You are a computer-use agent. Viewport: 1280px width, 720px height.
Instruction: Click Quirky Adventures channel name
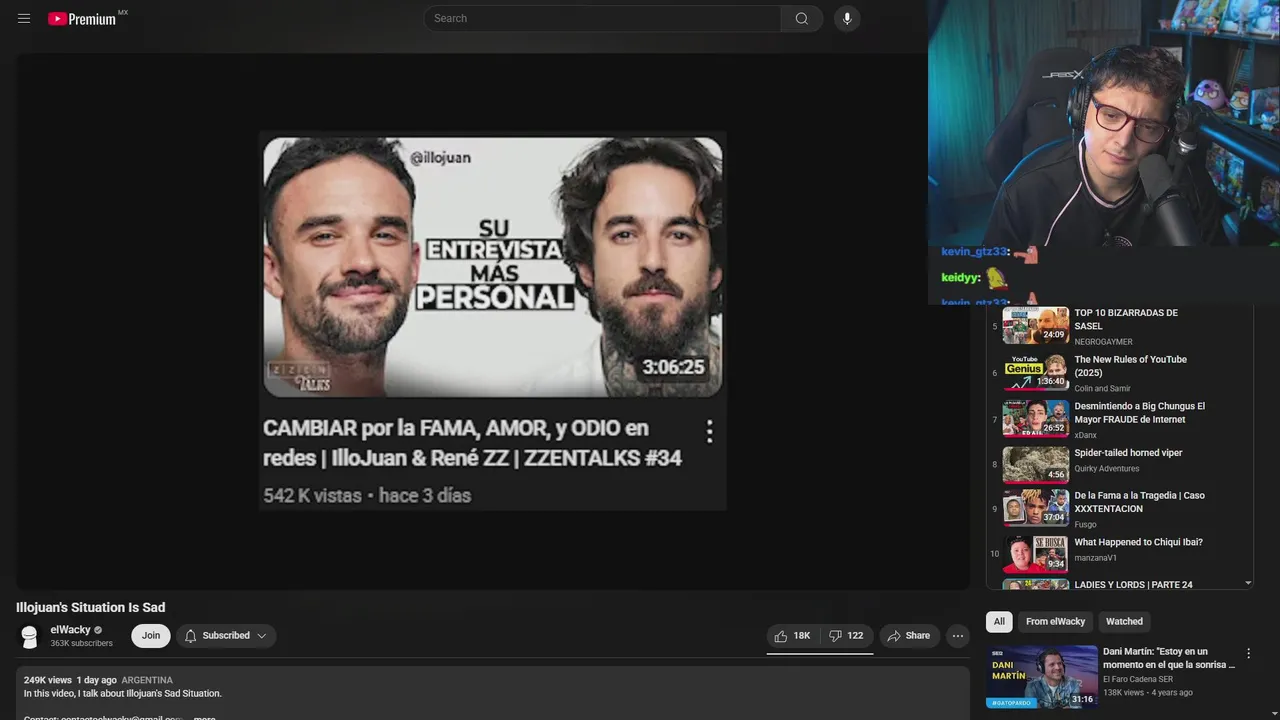tap(1106, 468)
